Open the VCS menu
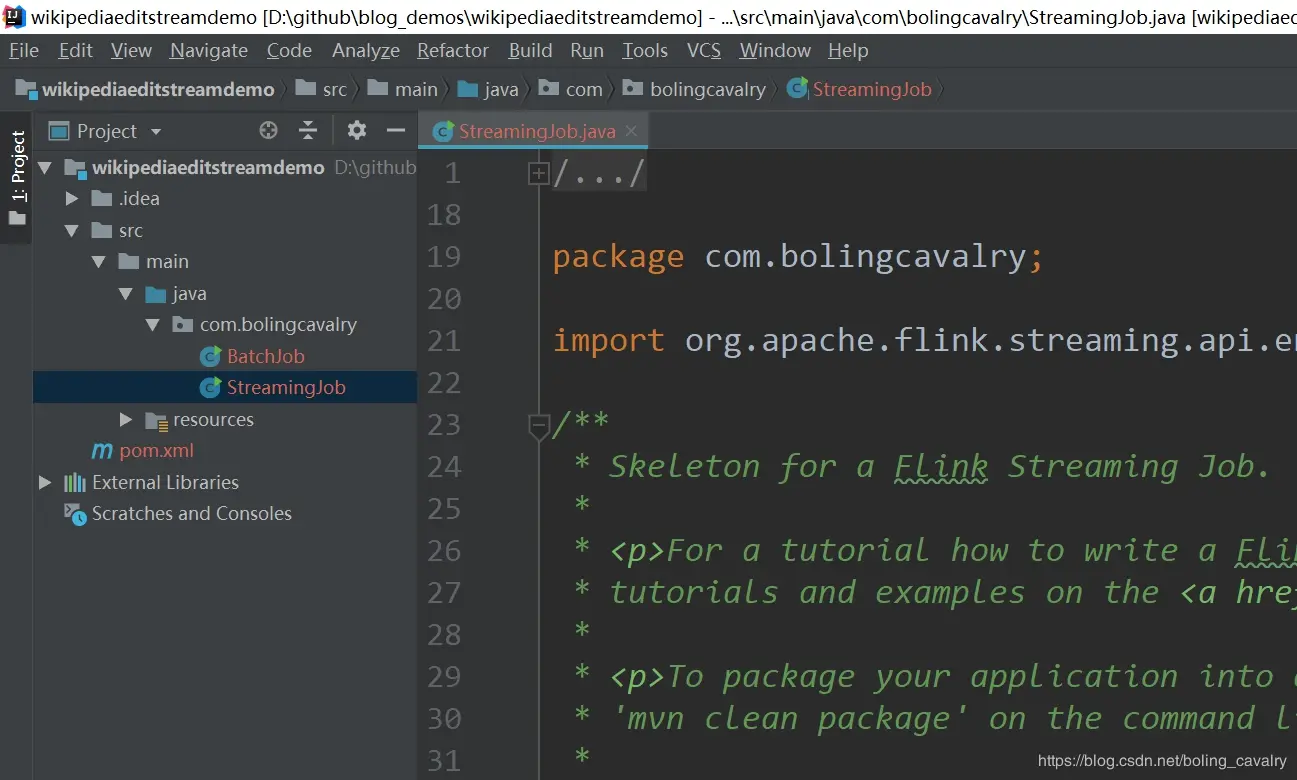 (704, 51)
